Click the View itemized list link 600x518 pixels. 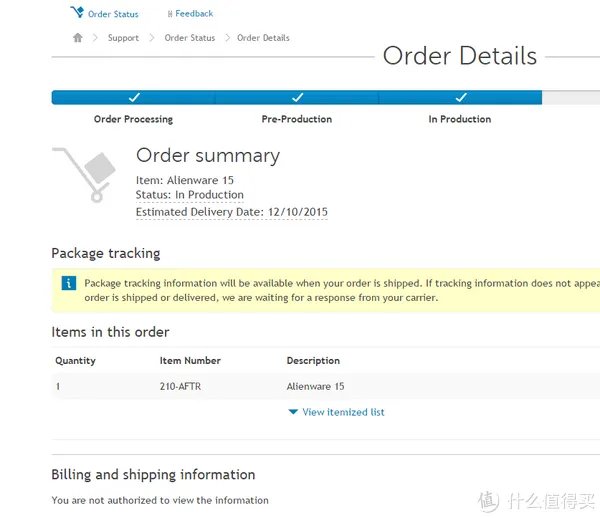343,412
